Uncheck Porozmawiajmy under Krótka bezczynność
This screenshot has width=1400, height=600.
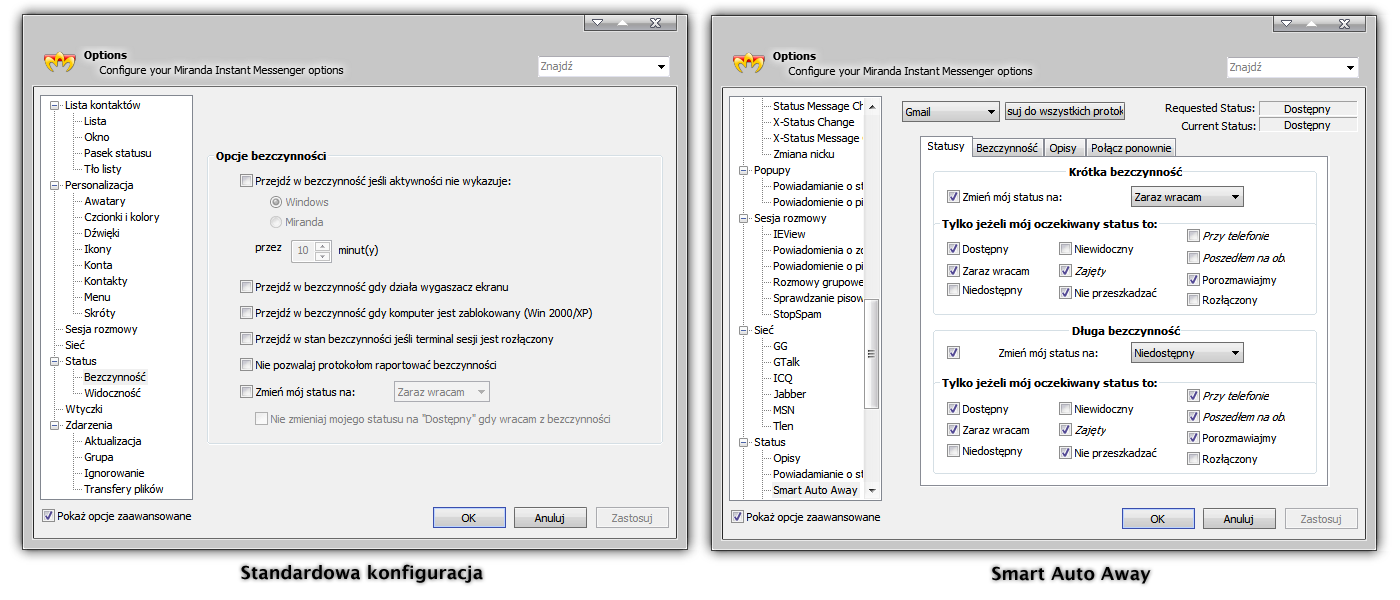[1194, 280]
